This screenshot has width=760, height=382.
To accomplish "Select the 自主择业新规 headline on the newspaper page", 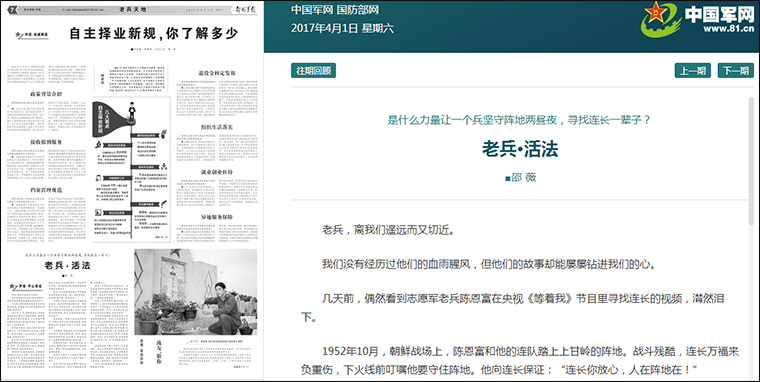I will (153, 33).
